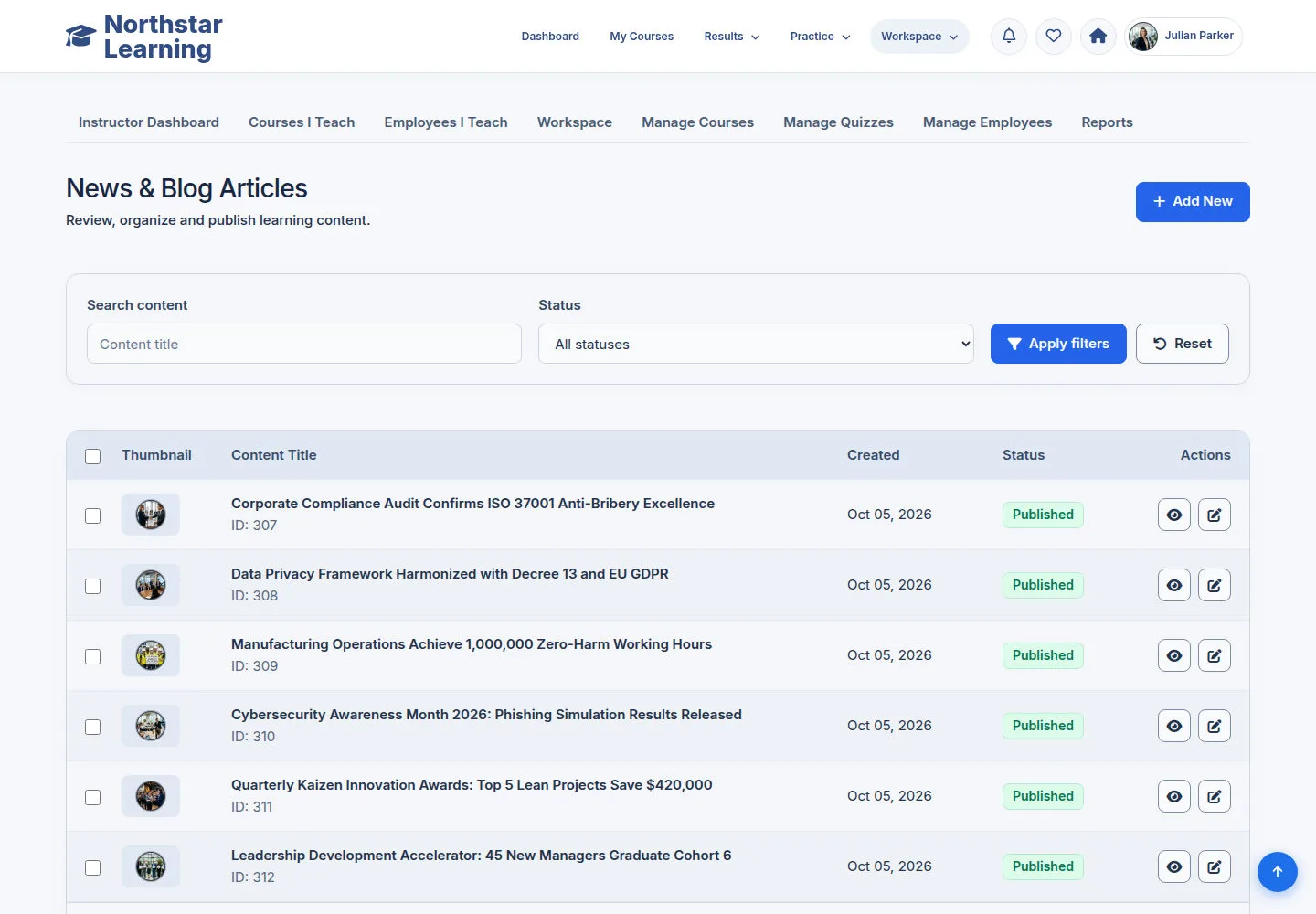The image size is (1316, 914).
Task: Reset the search filters
Action: (1183, 344)
